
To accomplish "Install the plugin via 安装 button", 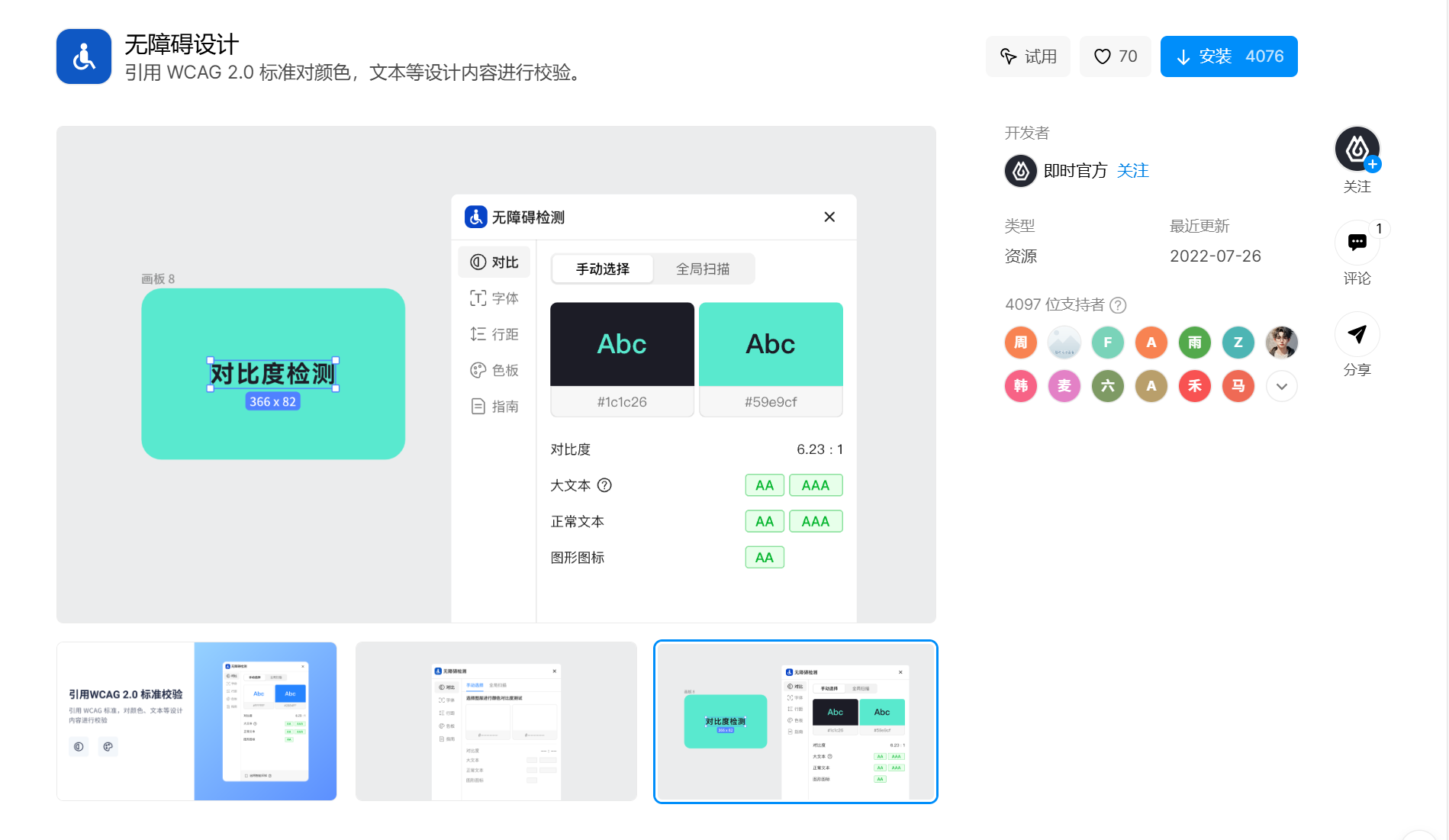I will pyautogui.click(x=1228, y=56).
